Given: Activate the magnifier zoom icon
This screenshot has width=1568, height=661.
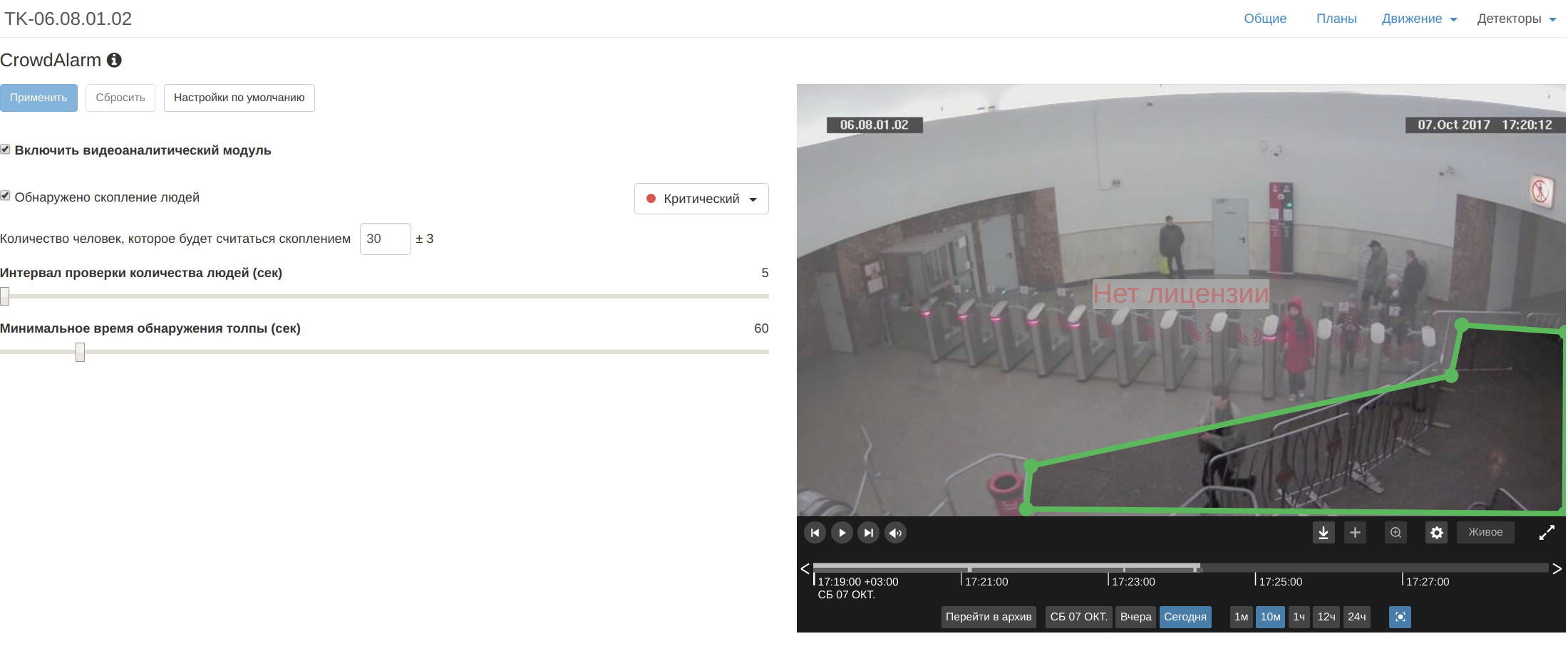Looking at the screenshot, I should 1396,533.
